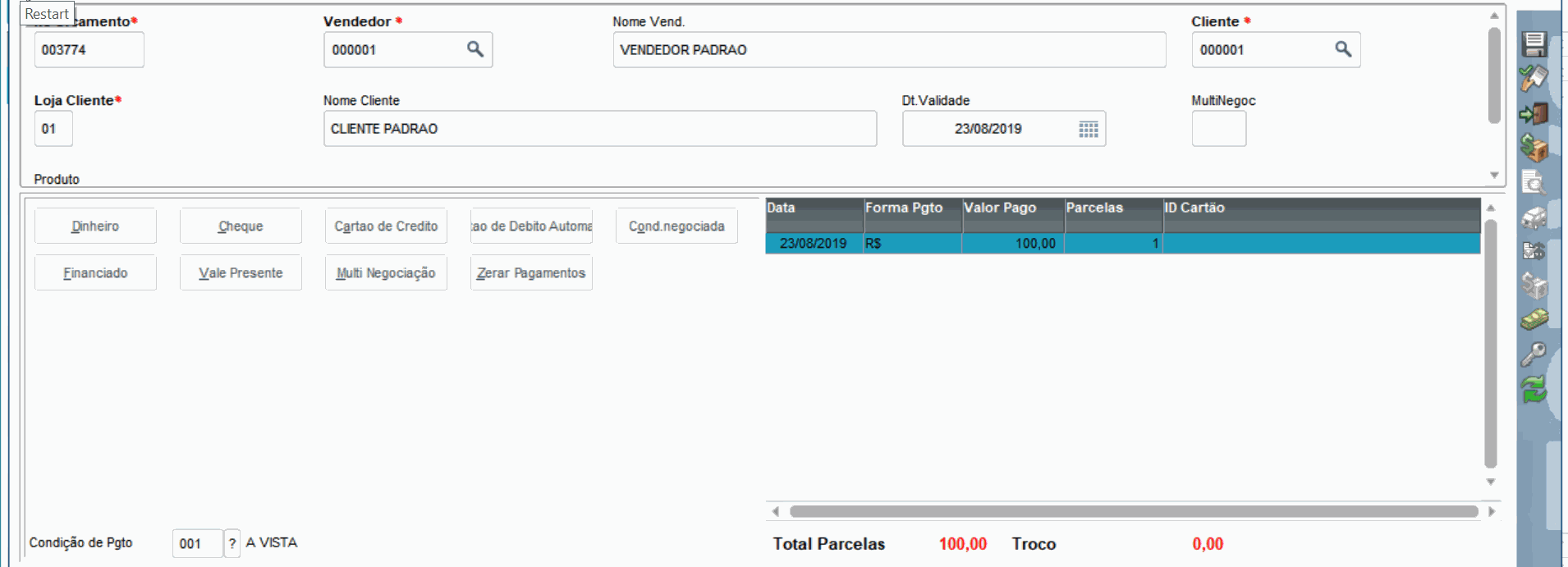
Task: Click the grayed dollar box icon
Action: 1534,285
